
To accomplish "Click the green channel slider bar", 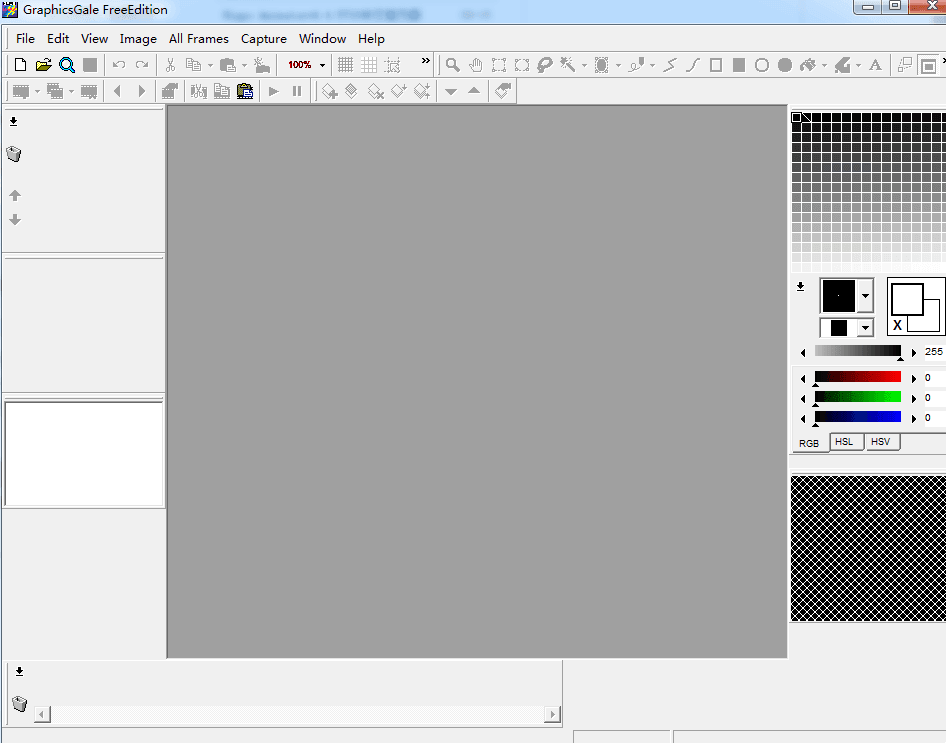I will click(x=857, y=397).
